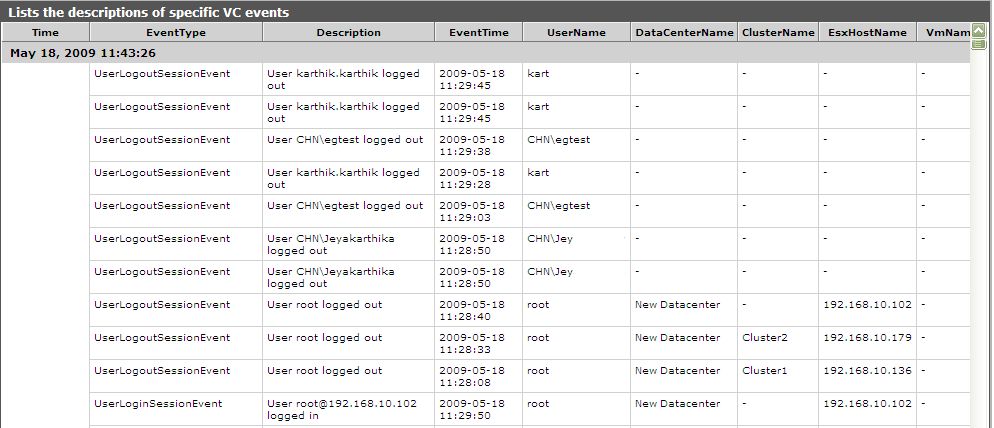The height and width of the screenshot is (428, 994).
Task: Click the EsxHostName column header
Action: [867, 32]
